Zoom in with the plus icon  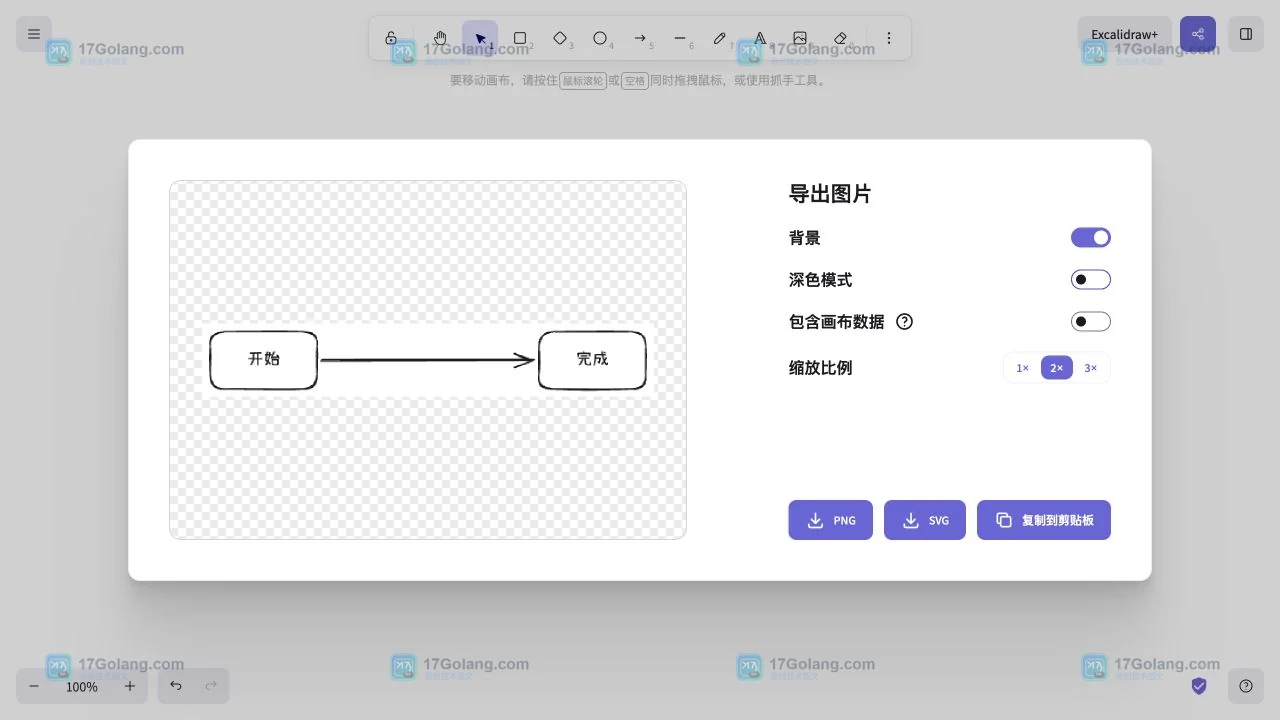[130, 686]
